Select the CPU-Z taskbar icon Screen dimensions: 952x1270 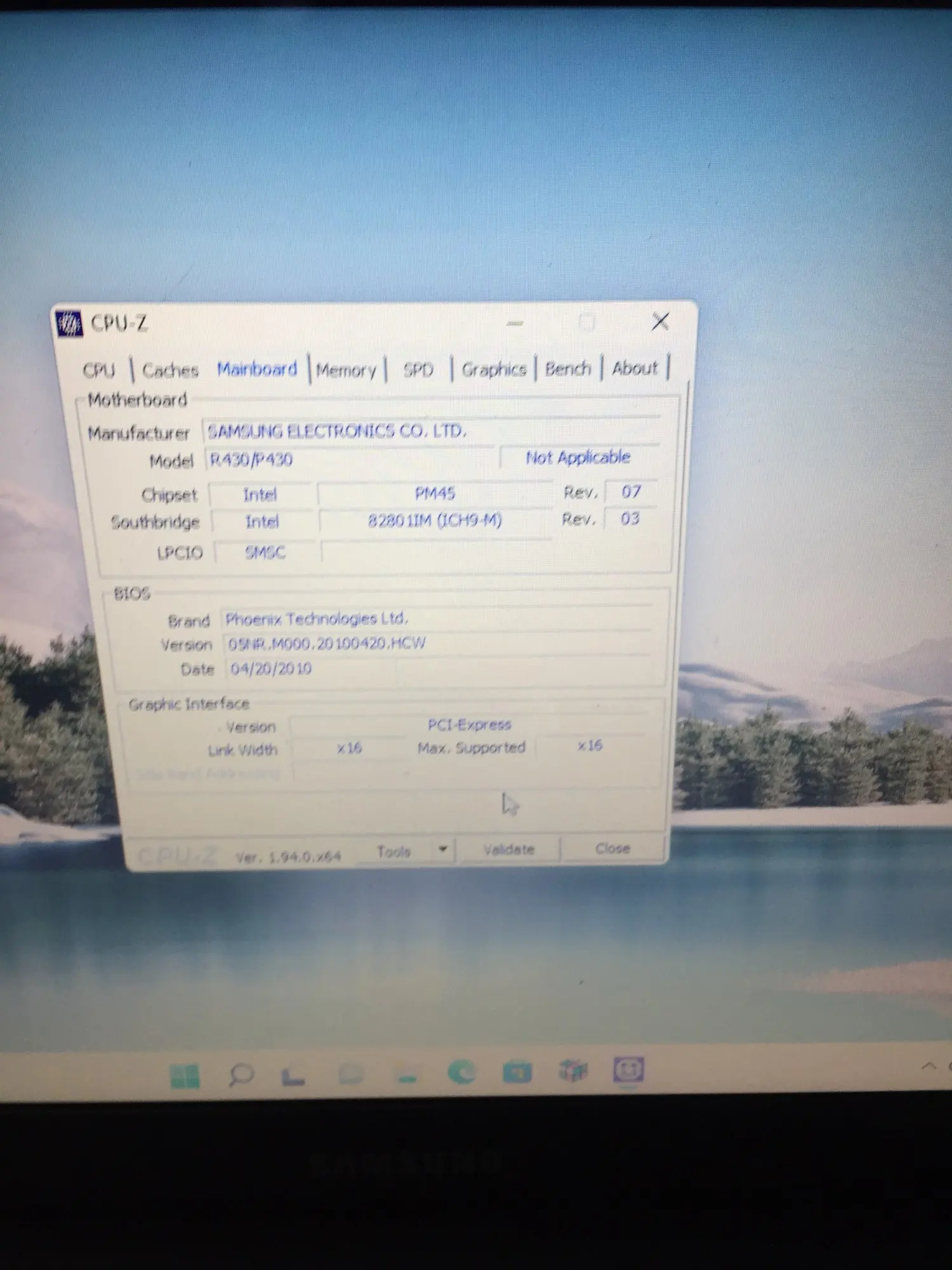pos(628,1070)
